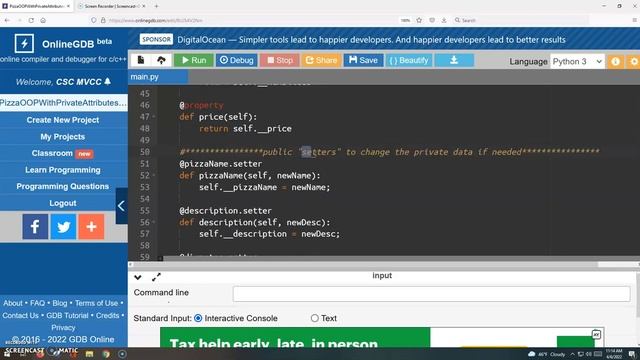
Task: Fold the code at line 56
Action: [x=154, y=222]
